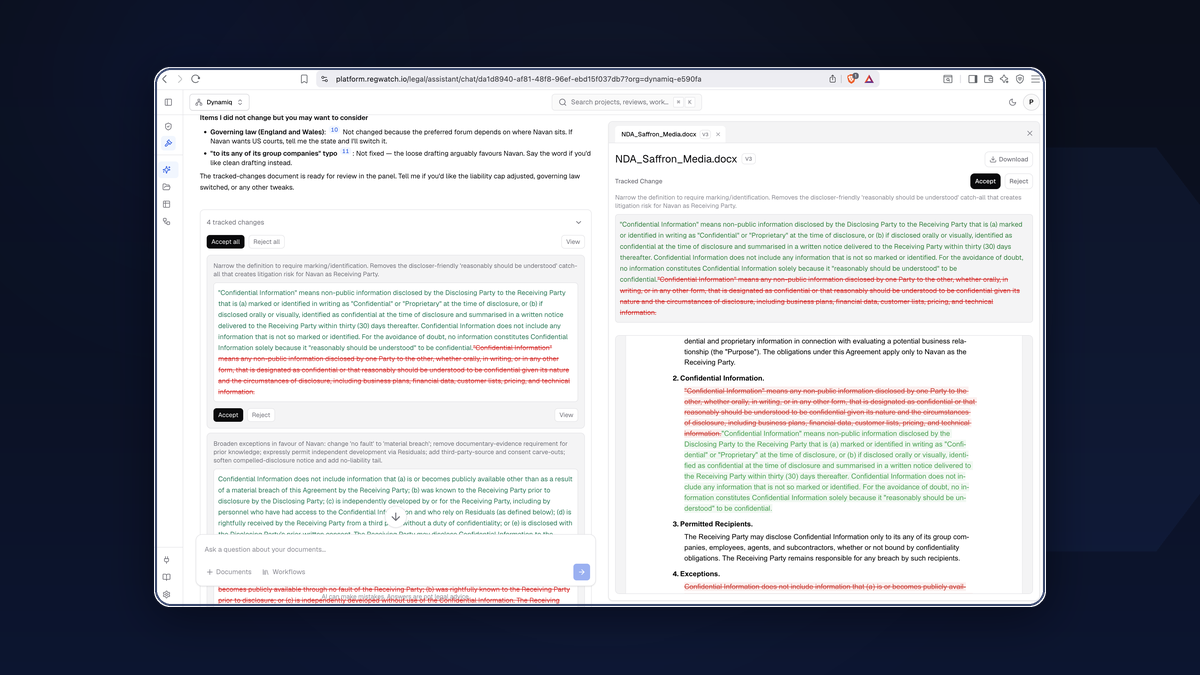
Task: Open the Dynamiq organization switcher
Action: click(219, 102)
